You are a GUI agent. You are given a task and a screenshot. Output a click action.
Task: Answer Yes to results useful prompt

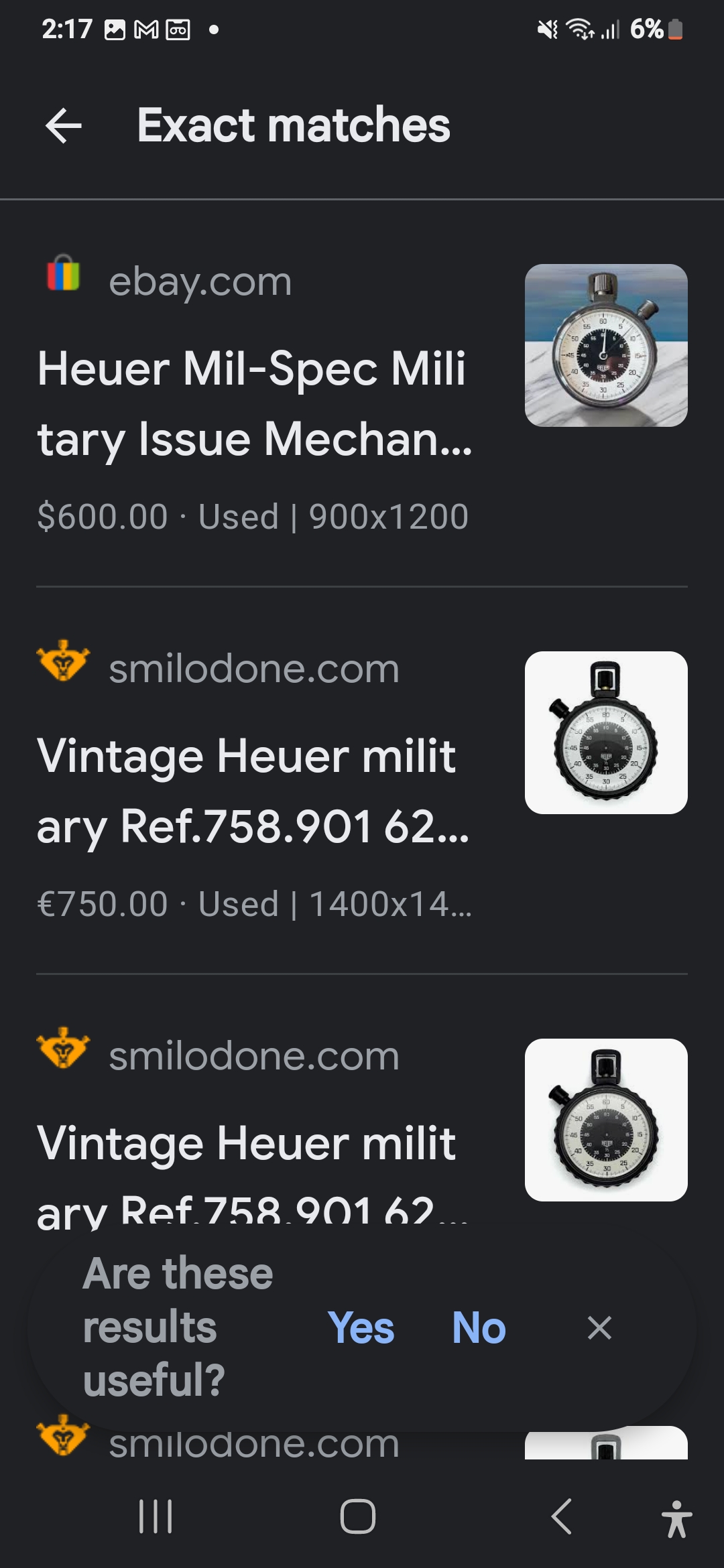point(361,1327)
